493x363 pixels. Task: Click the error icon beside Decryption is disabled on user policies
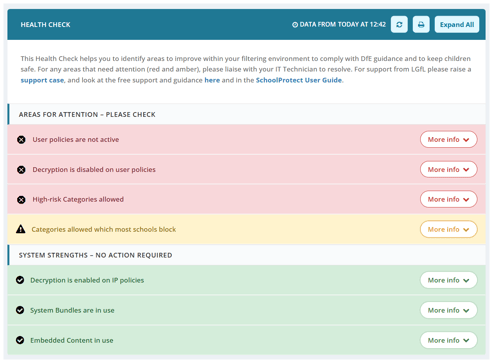point(21,170)
